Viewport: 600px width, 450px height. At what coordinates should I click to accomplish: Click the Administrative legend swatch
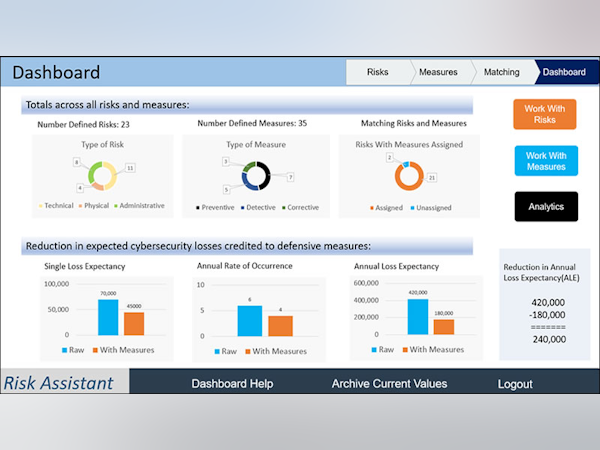point(116,206)
